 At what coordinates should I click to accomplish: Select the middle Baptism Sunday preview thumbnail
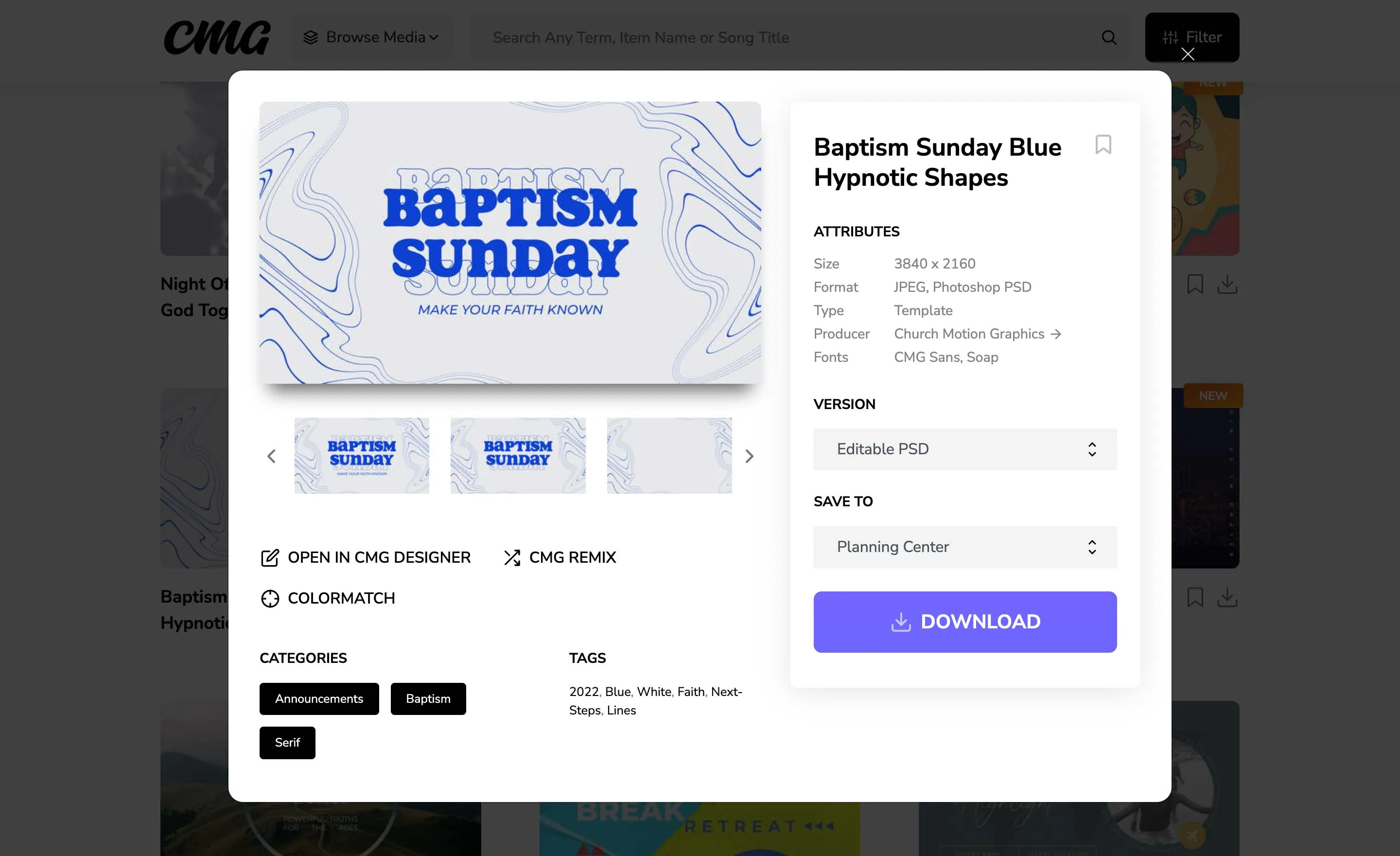pos(518,455)
